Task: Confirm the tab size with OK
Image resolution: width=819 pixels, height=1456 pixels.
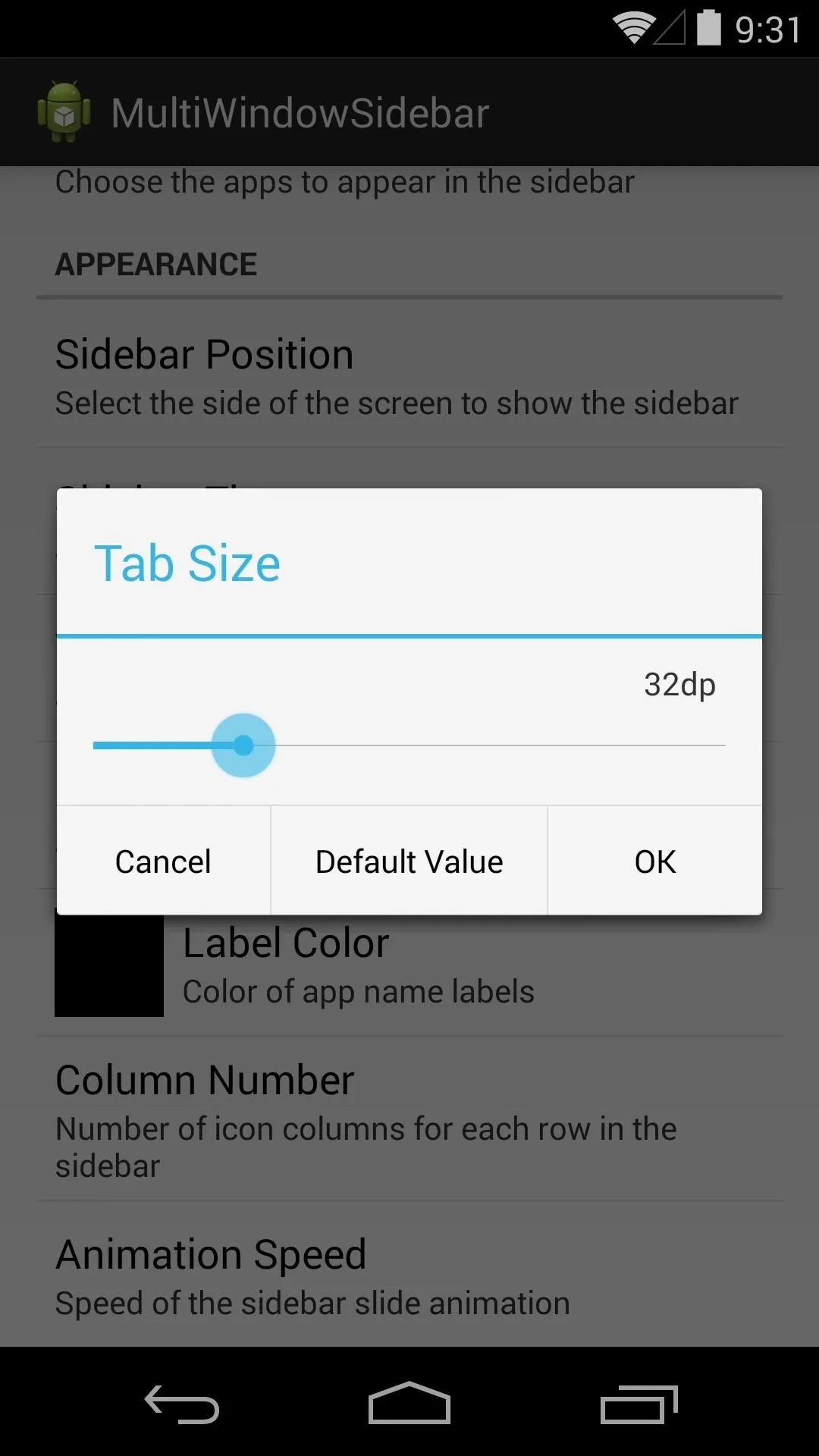Action: pyautogui.click(x=655, y=861)
